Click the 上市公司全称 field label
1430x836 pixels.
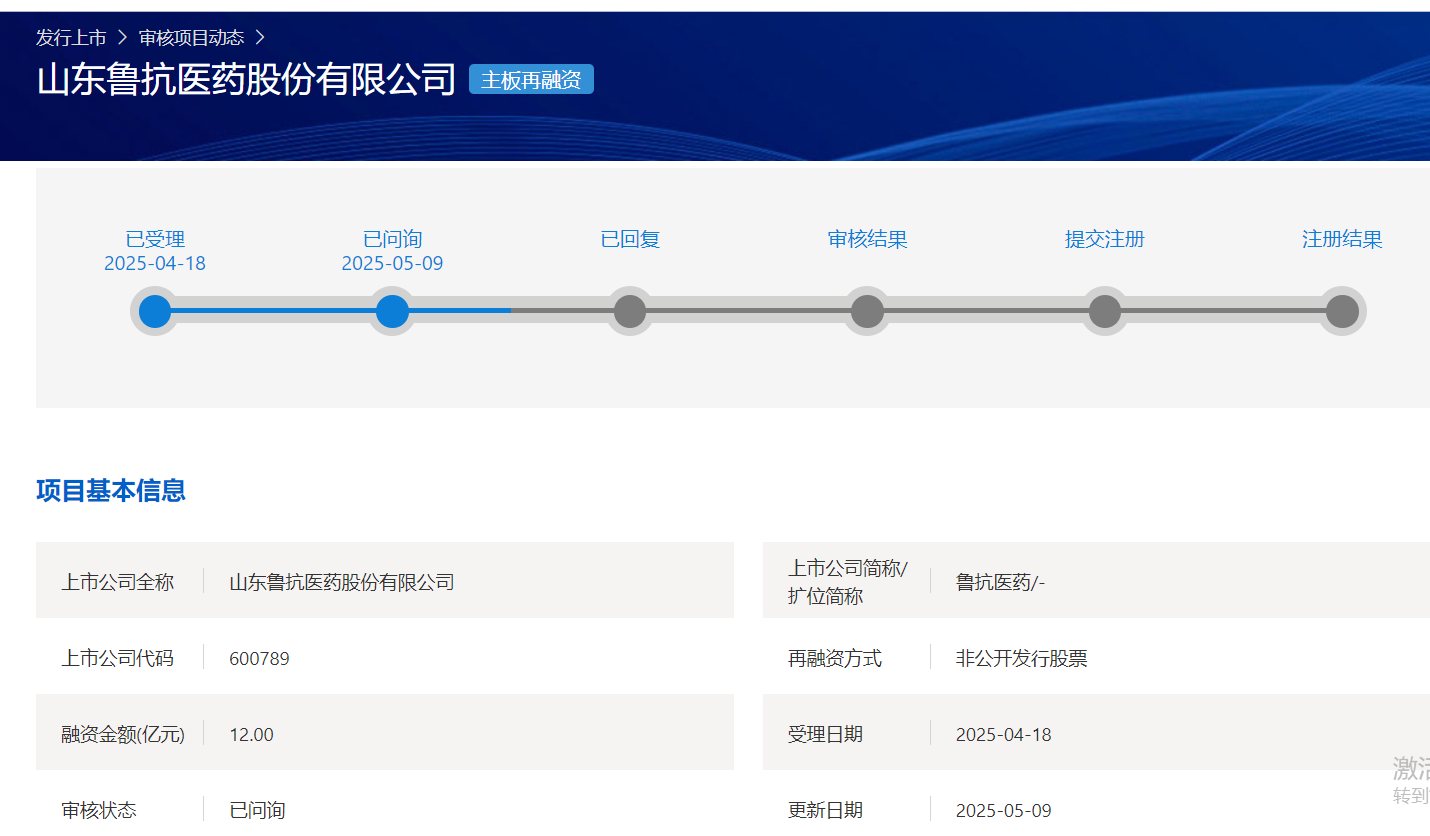coord(118,582)
